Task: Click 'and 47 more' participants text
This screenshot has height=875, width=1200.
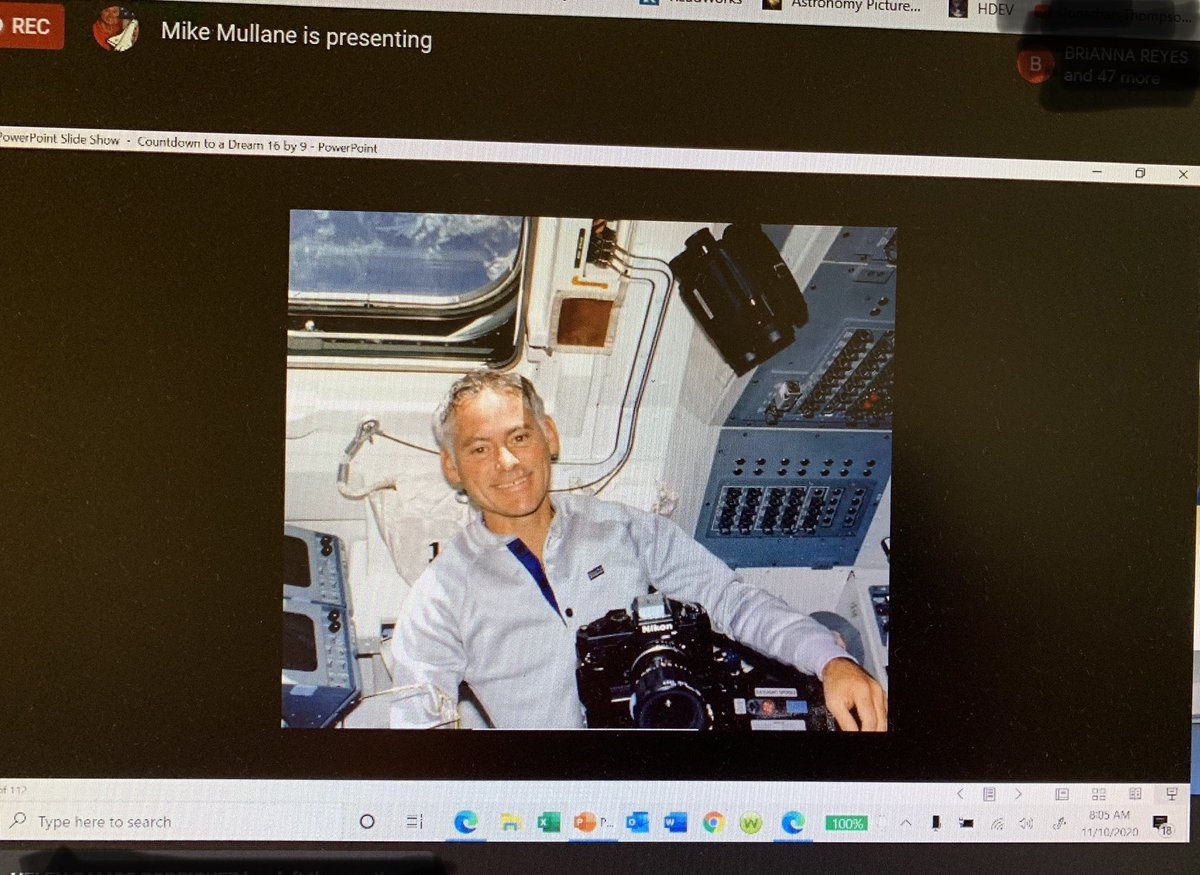Action: tap(1111, 77)
